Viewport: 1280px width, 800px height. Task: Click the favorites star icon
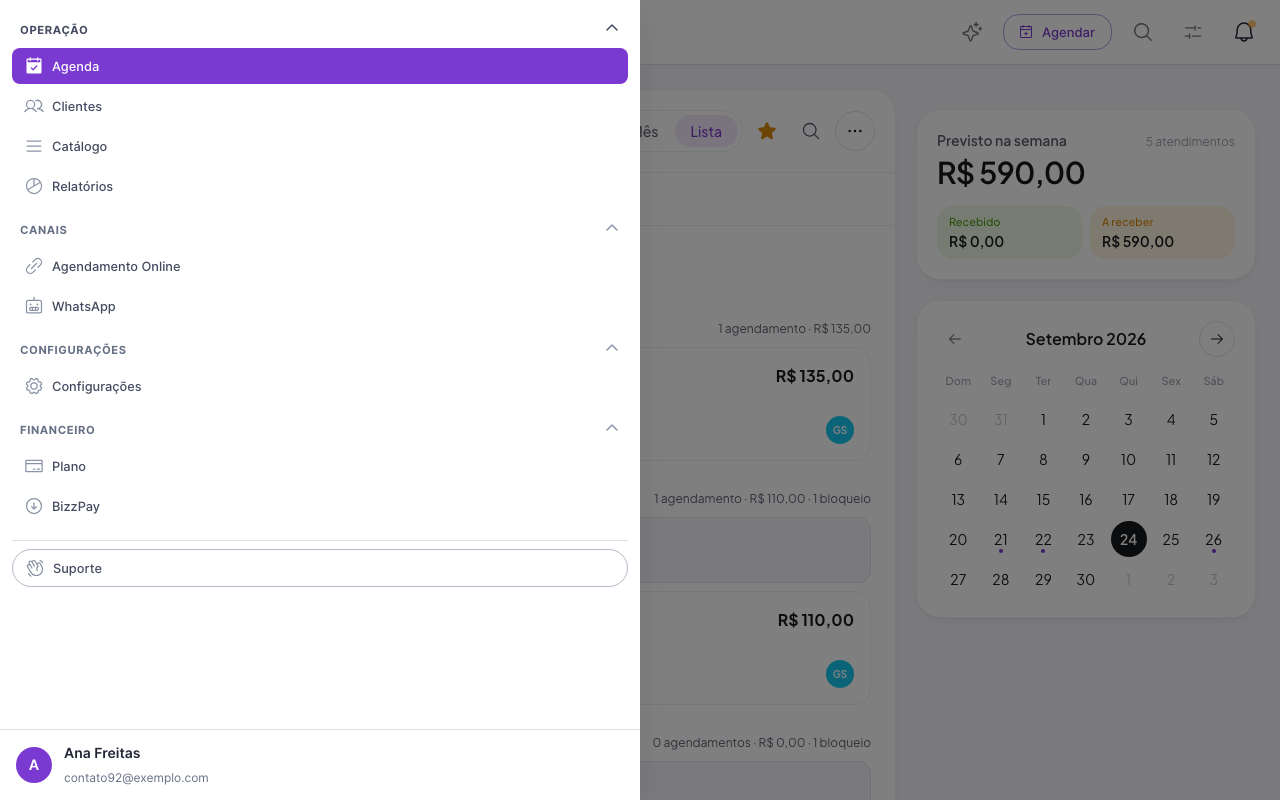tap(767, 131)
